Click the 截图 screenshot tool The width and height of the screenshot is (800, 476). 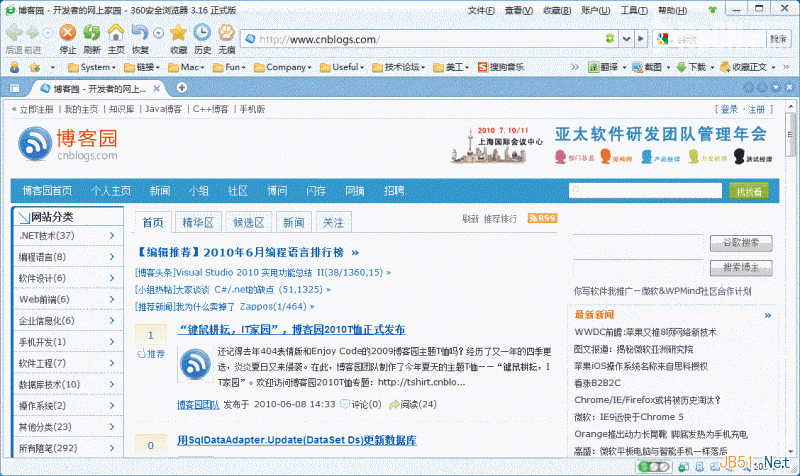tap(649, 67)
